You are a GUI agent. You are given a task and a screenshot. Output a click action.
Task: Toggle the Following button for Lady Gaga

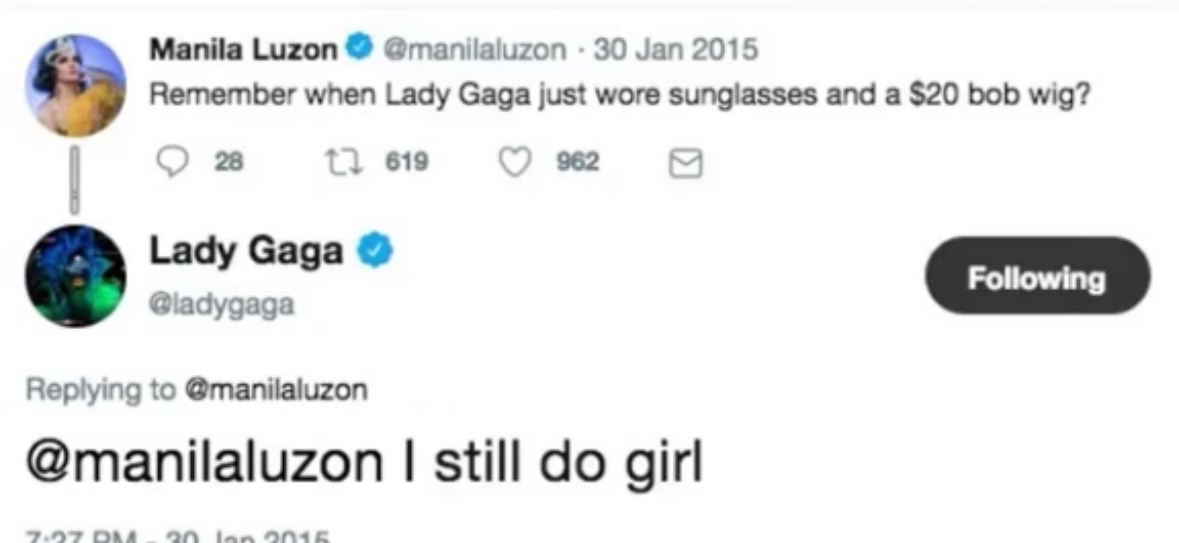1038,276
